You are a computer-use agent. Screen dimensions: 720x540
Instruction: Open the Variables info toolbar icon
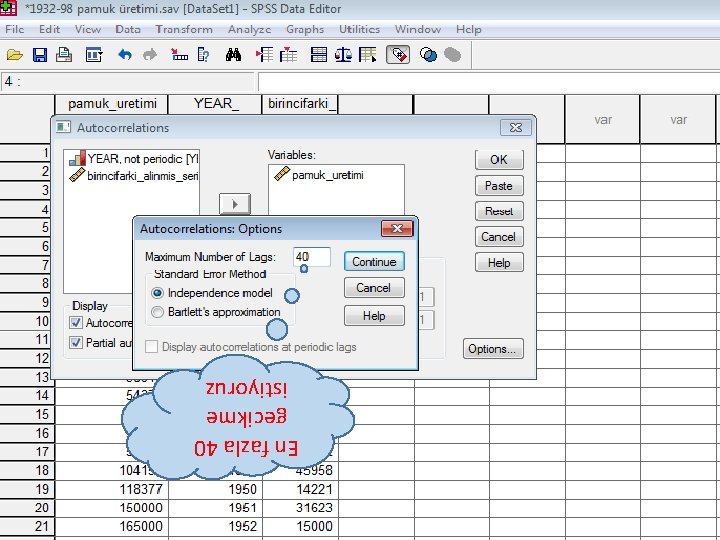[203, 55]
